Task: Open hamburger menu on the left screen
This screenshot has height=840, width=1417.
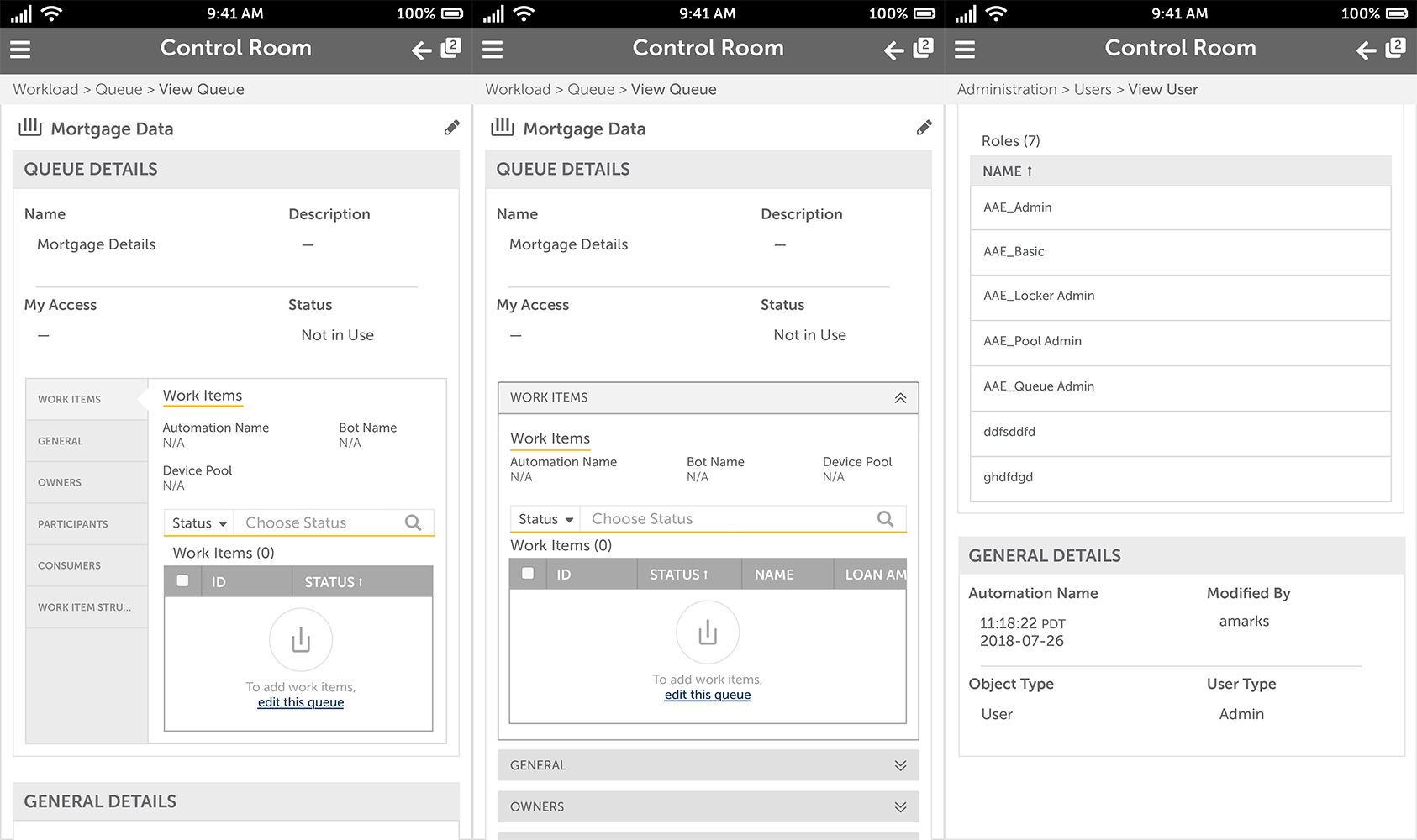Action: pyautogui.click(x=20, y=50)
